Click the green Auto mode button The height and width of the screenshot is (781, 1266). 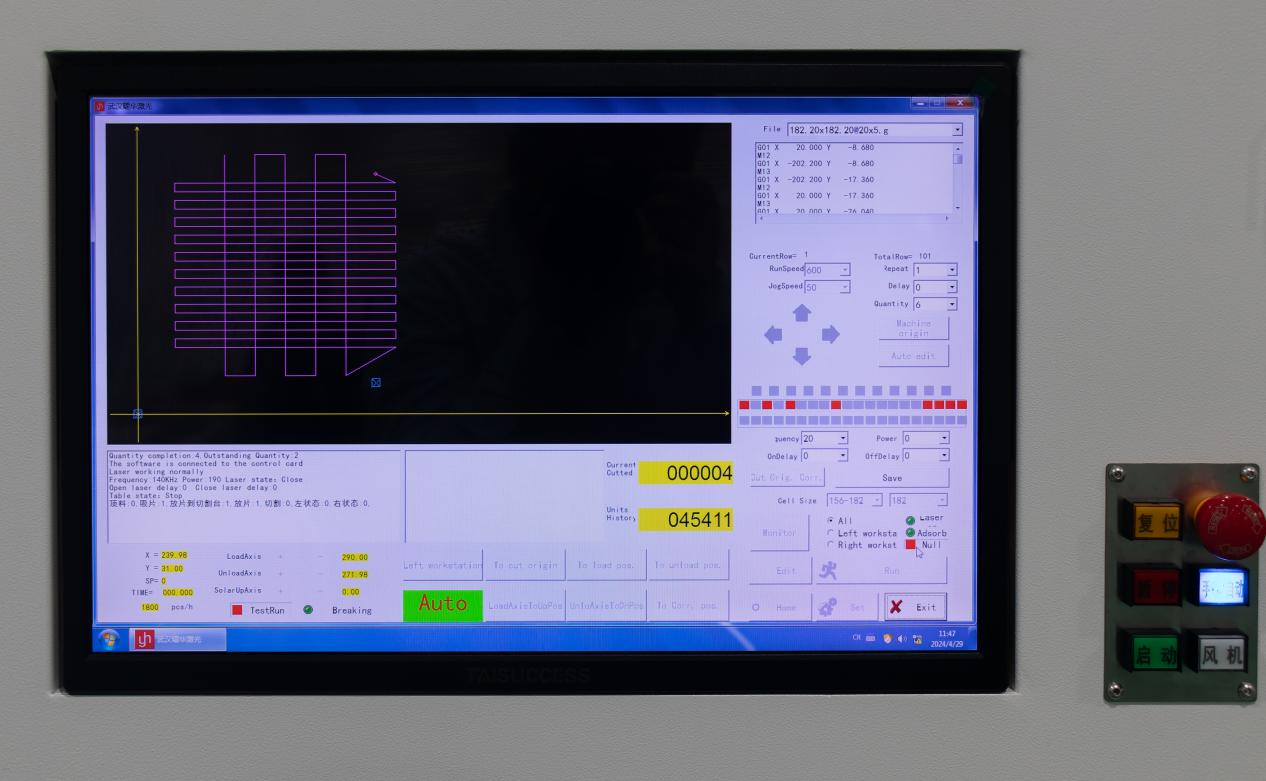(x=442, y=604)
